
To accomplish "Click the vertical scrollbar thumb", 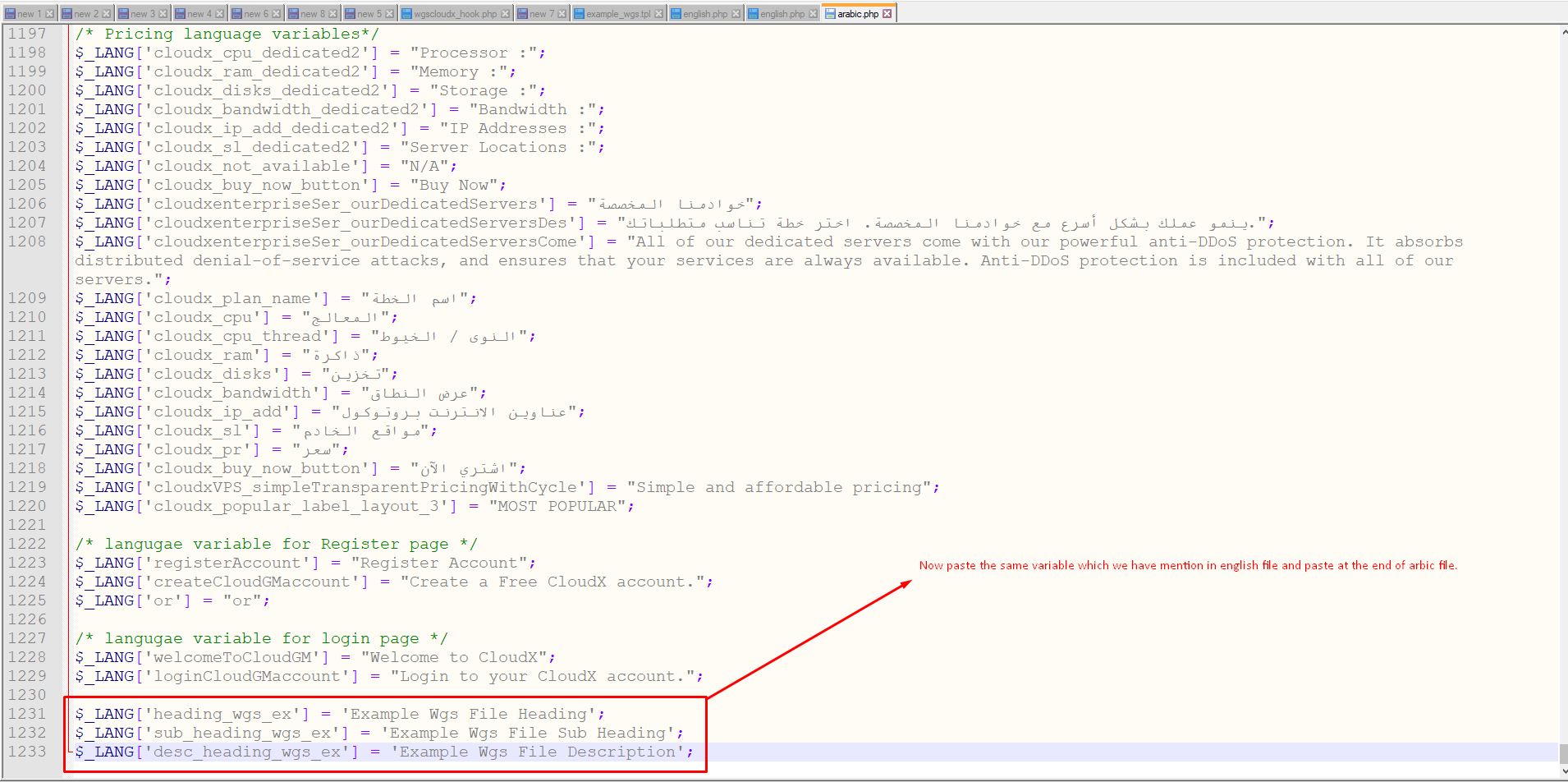I will click(1563, 753).
